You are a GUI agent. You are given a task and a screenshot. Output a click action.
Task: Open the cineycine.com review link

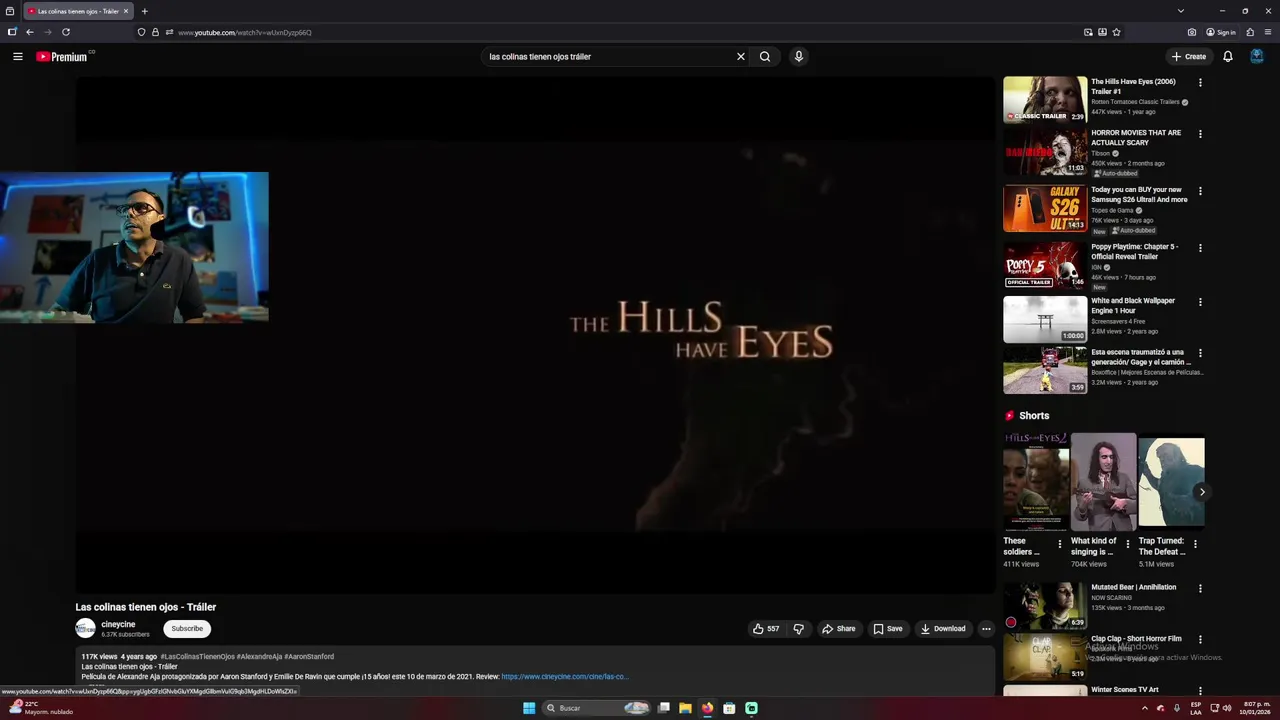(x=565, y=677)
